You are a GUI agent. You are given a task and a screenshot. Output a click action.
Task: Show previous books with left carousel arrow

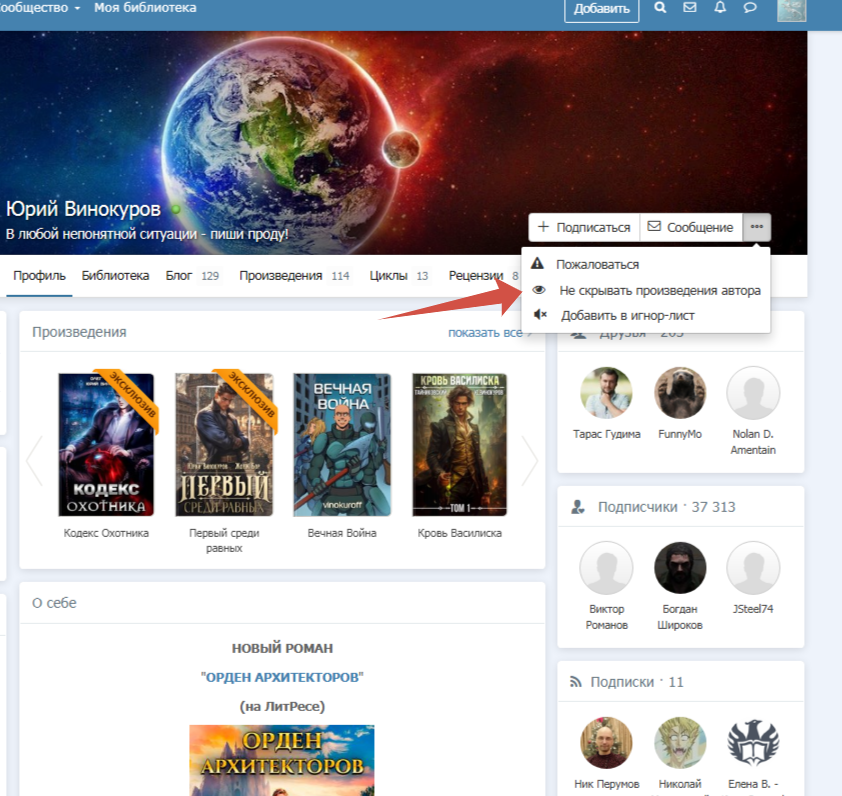tap(35, 461)
